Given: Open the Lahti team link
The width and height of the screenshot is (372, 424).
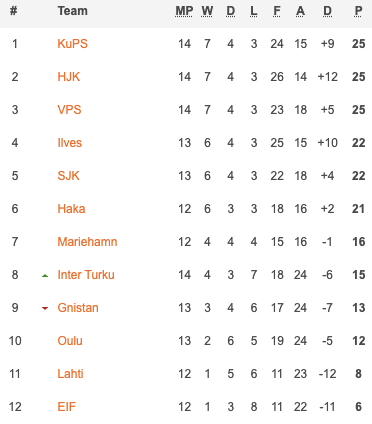Looking at the screenshot, I should tap(70, 374).
